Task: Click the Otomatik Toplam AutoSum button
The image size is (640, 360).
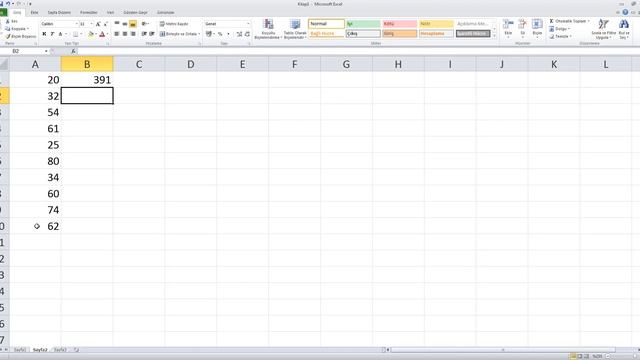Action: click(x=568, y=21)
